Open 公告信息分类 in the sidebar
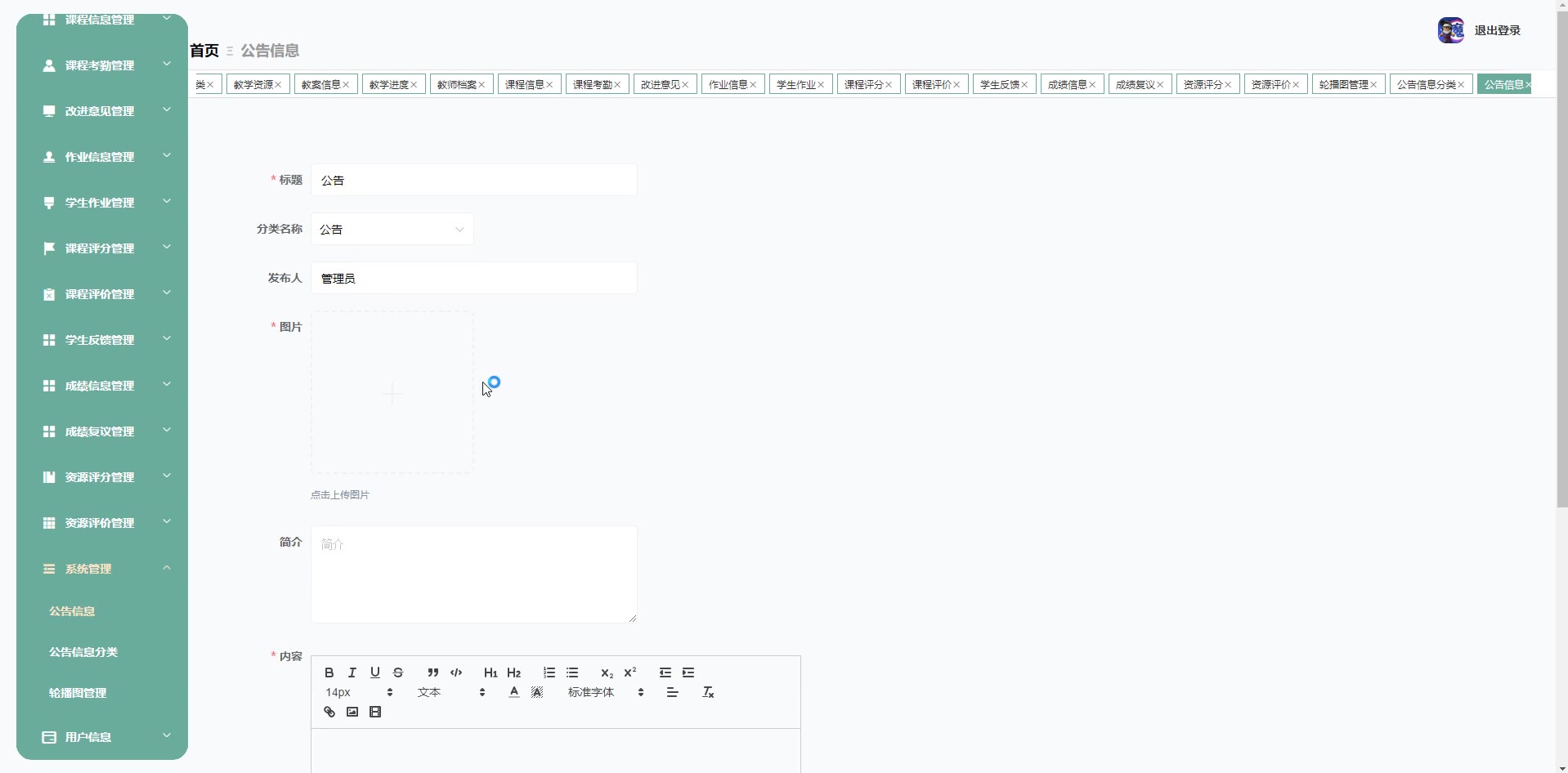 point(83,652)
